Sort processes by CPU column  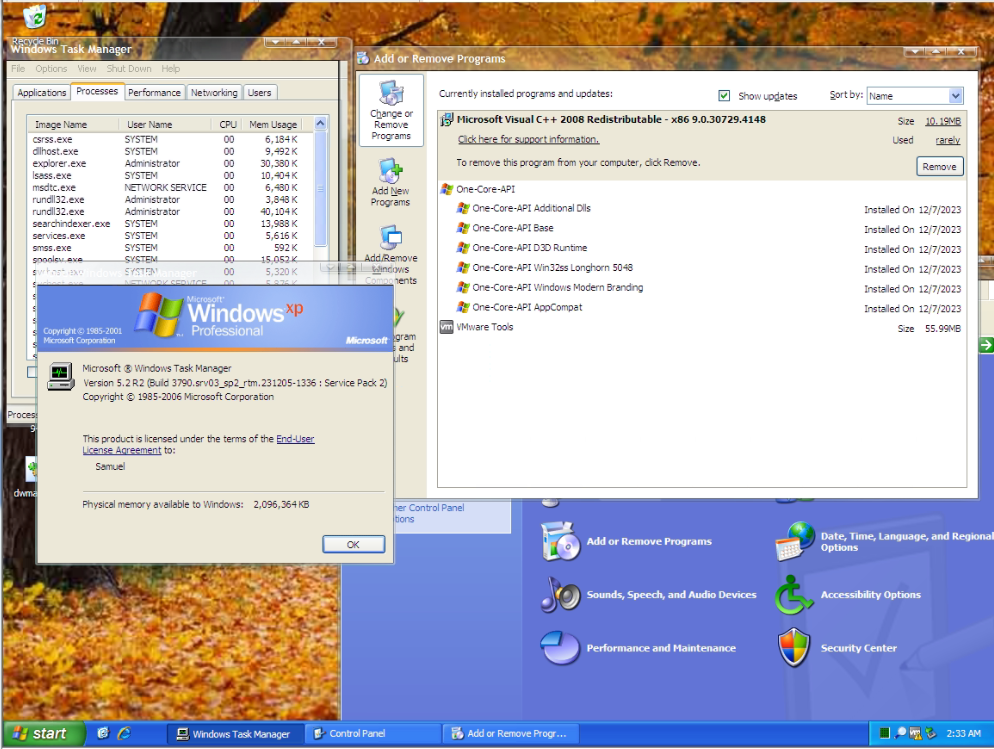[226, 124]
